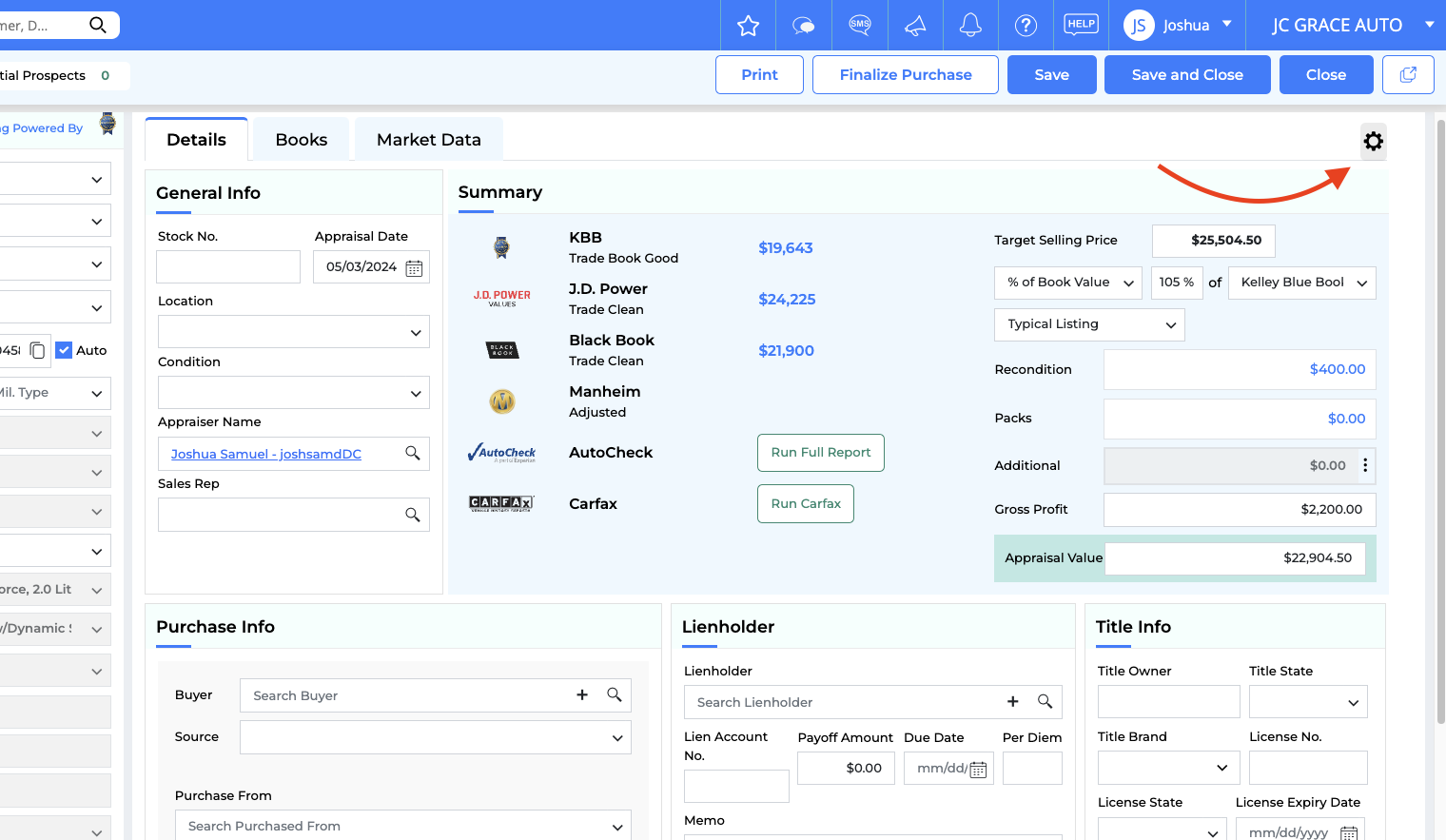The image size is (1446, 840).
Task: Open the Joshua user account menu
Action: pos(1177,26)
